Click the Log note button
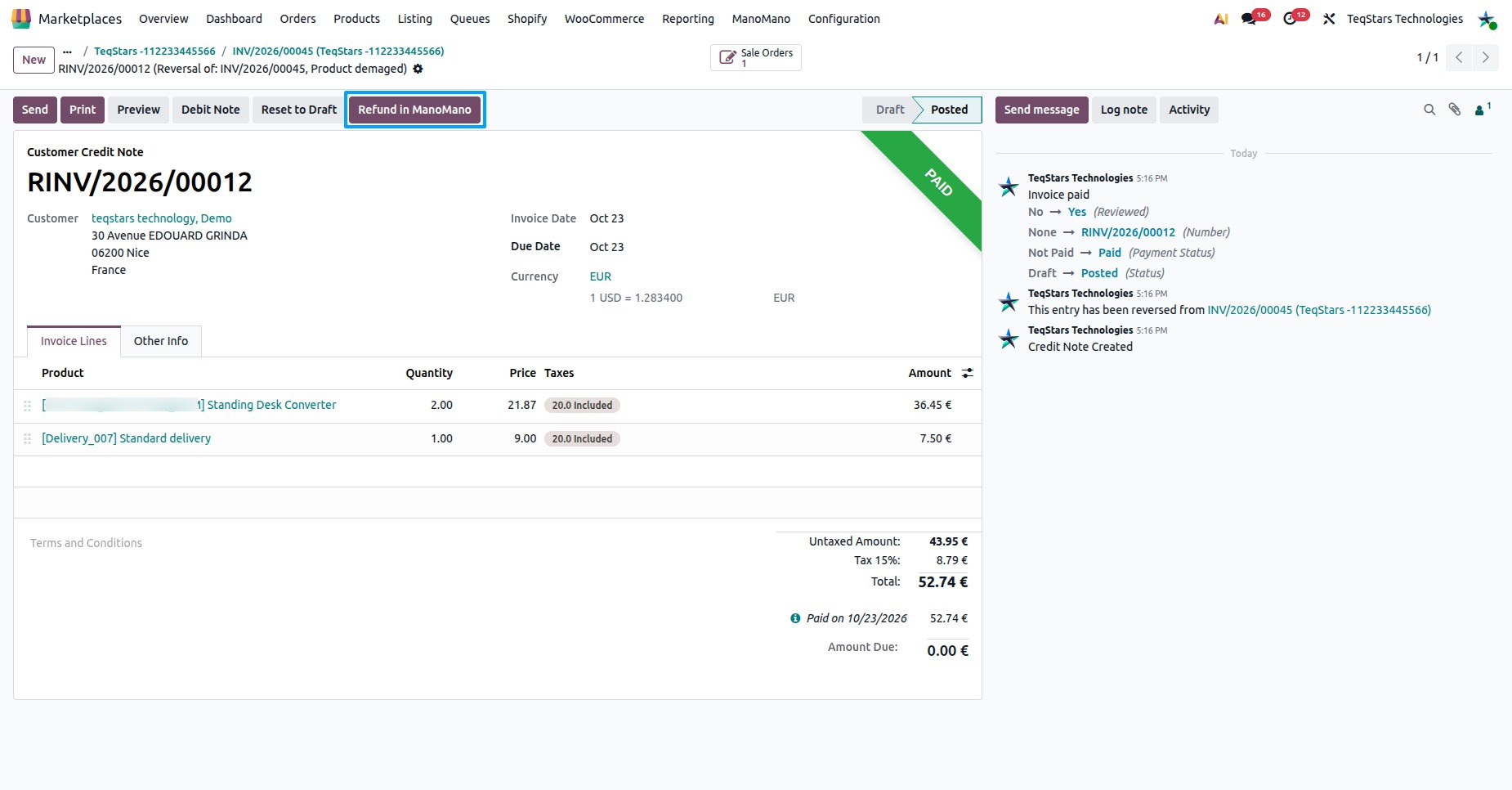The image size is (1512, 790). pos(1124,110)
